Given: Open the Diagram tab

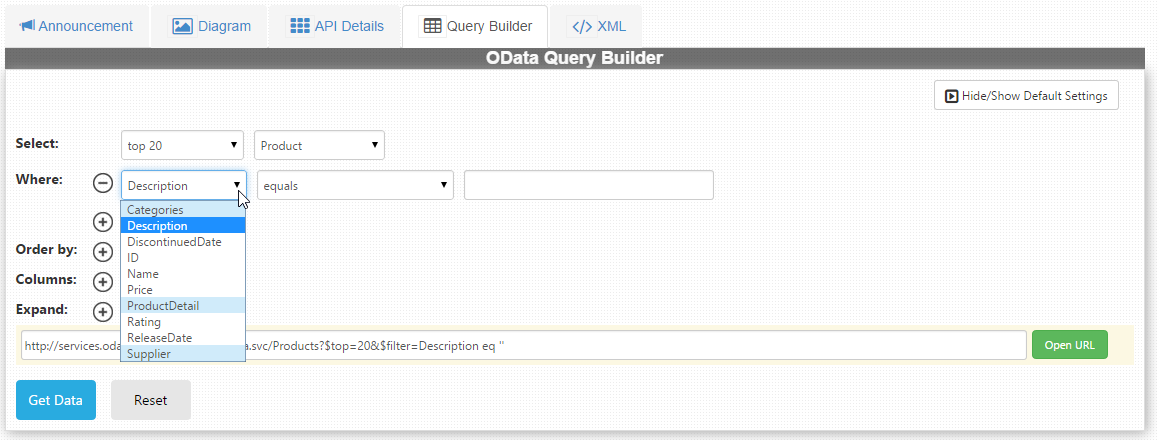Looking at the screenshot, I should 211,26.
